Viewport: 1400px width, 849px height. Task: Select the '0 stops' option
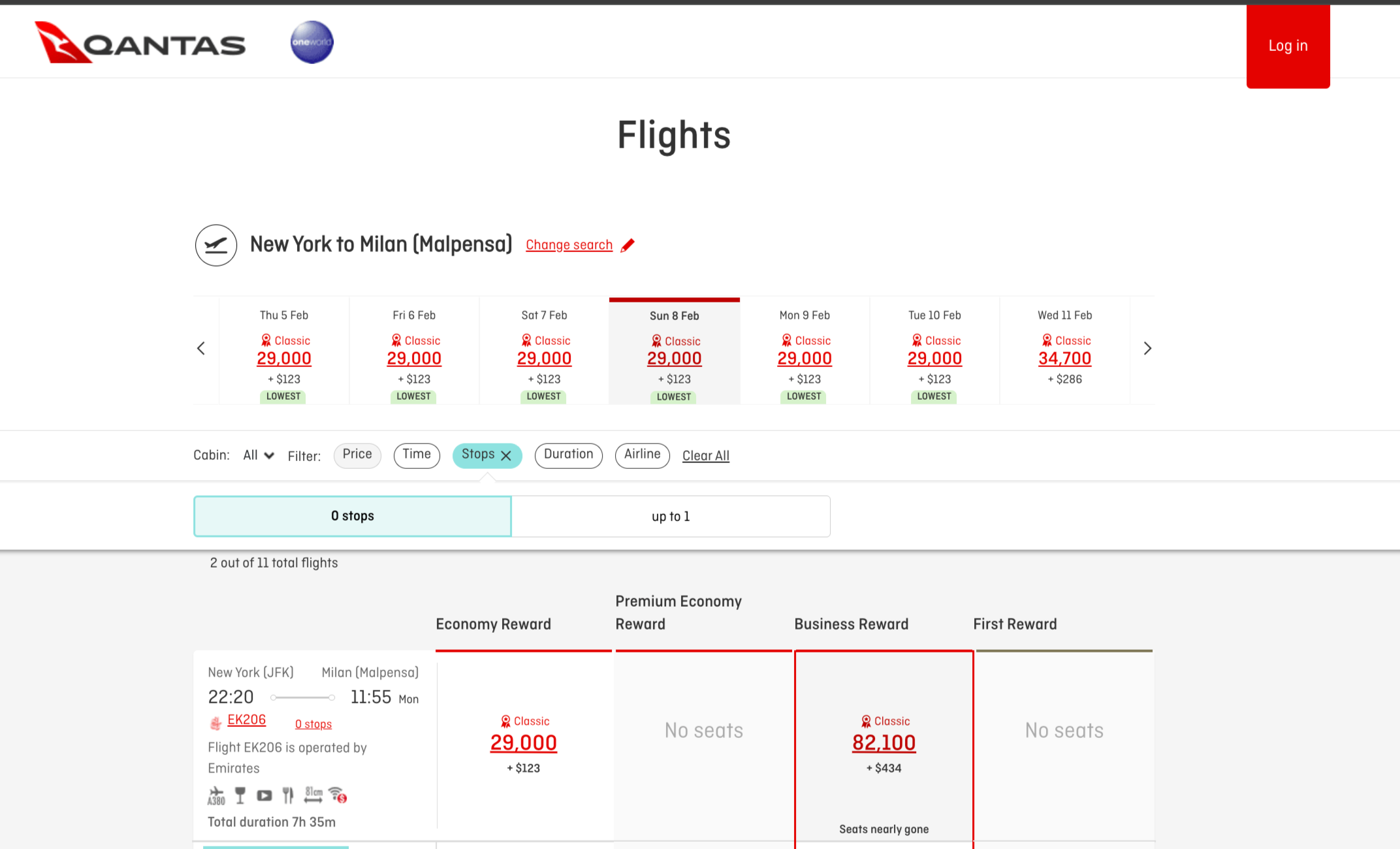[353, 516]
